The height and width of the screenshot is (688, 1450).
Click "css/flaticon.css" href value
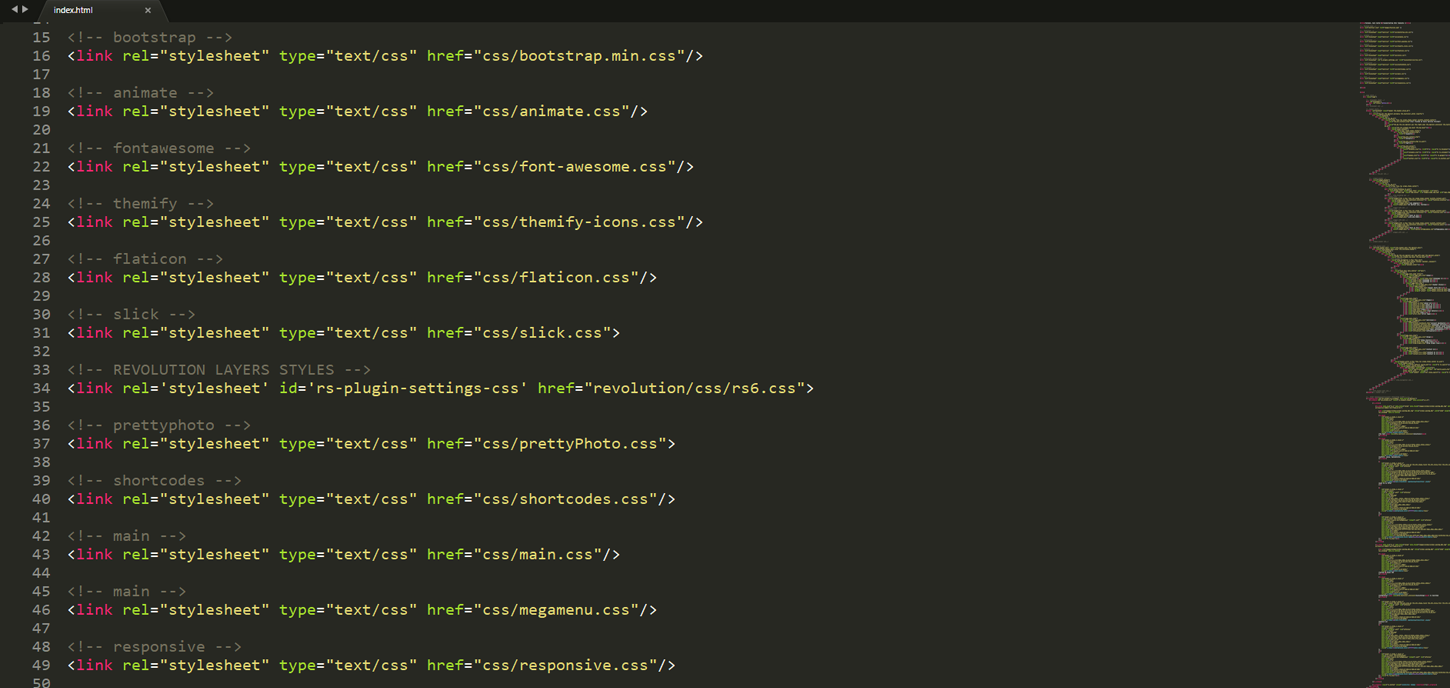pos(557,278)
